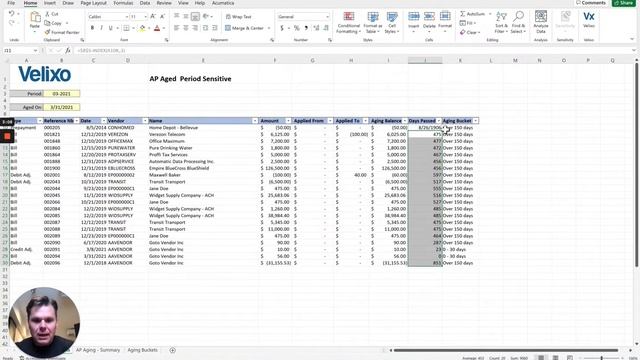Click the Format Painter brush
The image size is (640, 360).
48,32
